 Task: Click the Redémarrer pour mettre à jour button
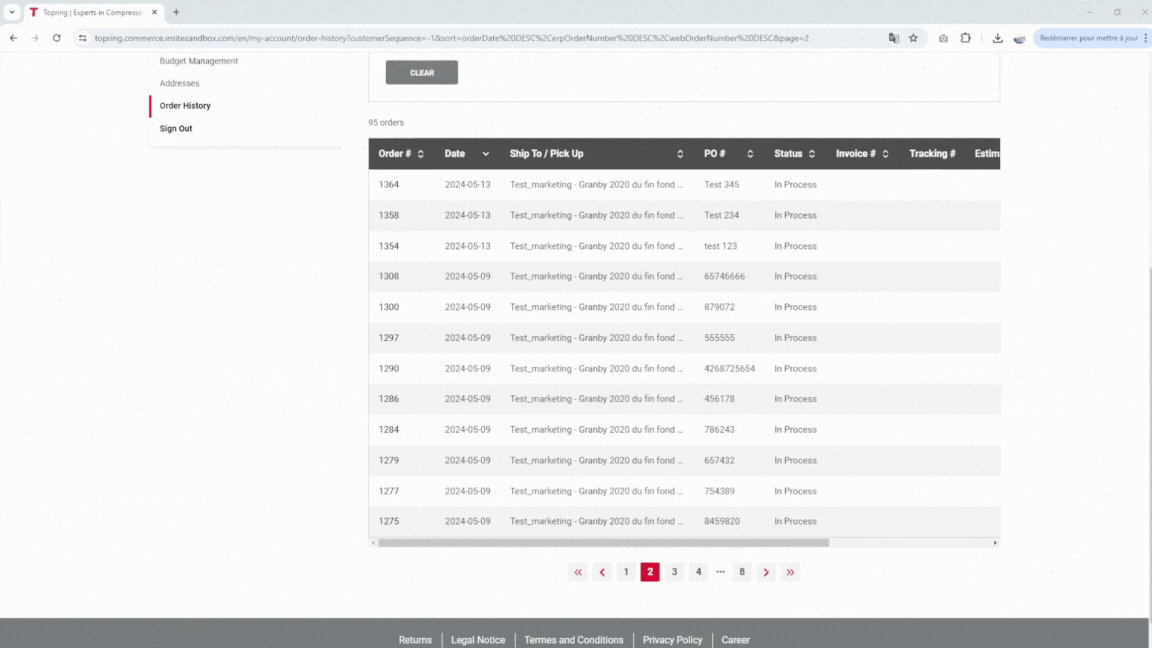coord(1088,38)
